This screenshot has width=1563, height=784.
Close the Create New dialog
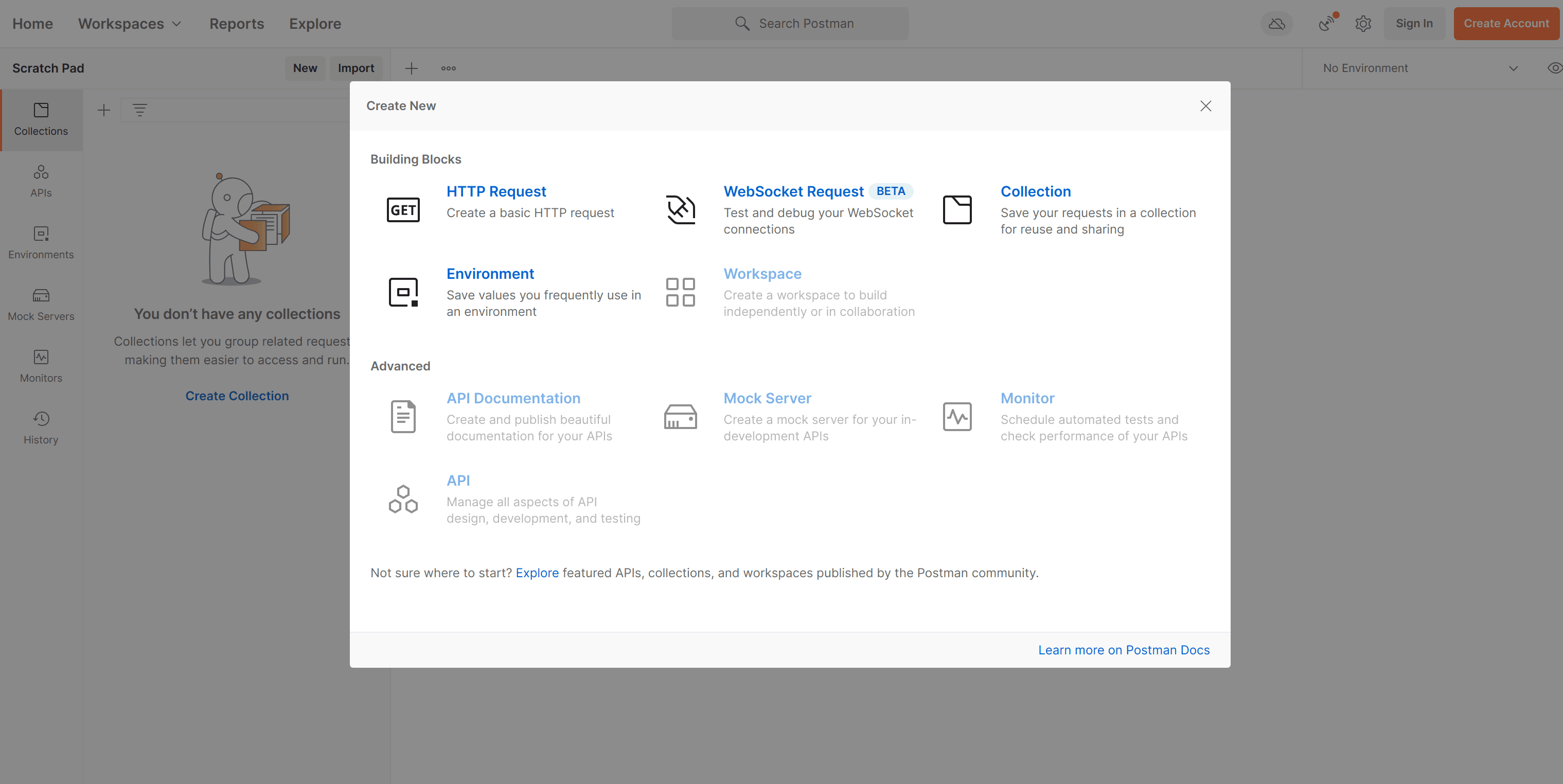click(x=1205, y=106)
